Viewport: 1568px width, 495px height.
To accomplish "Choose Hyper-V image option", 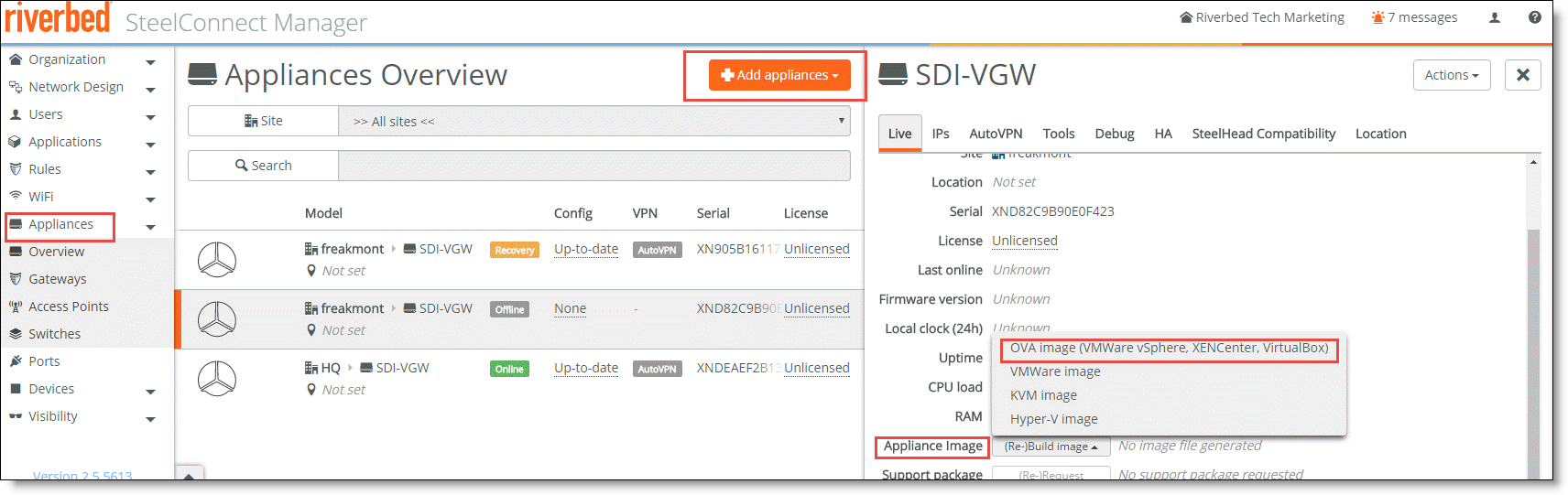I will click(1053, 419).
